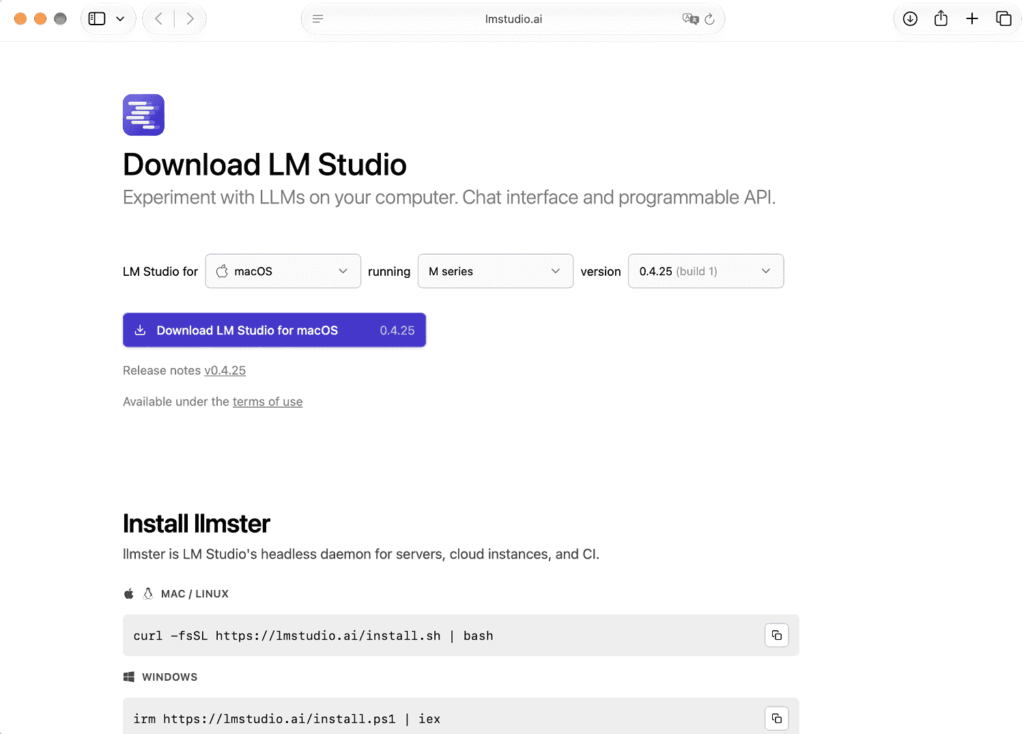Close the Safari window
The height and width of the screenshot is (734, 1024).
point(20,18)
